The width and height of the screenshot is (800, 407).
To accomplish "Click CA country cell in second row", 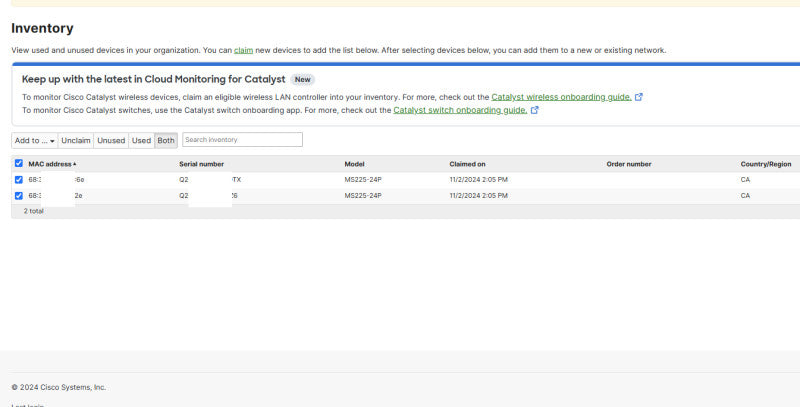I will point(745,195).
